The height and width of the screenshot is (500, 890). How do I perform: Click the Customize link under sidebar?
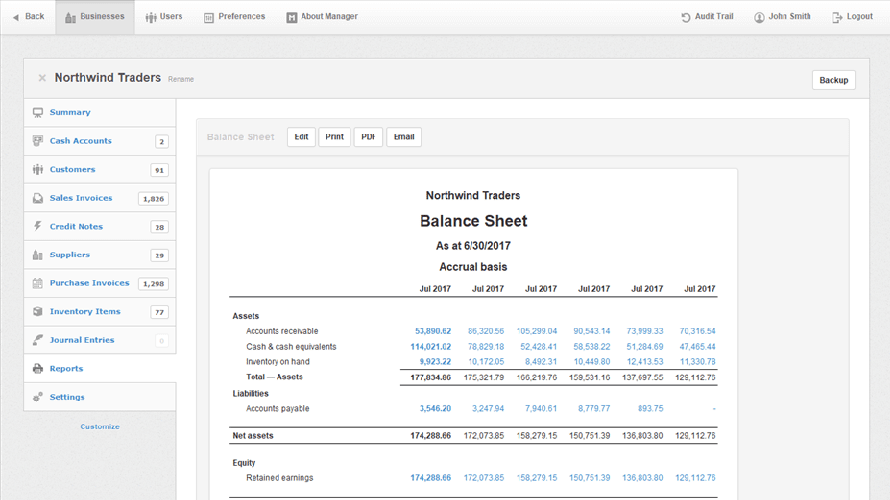click(x=100, y=427)
